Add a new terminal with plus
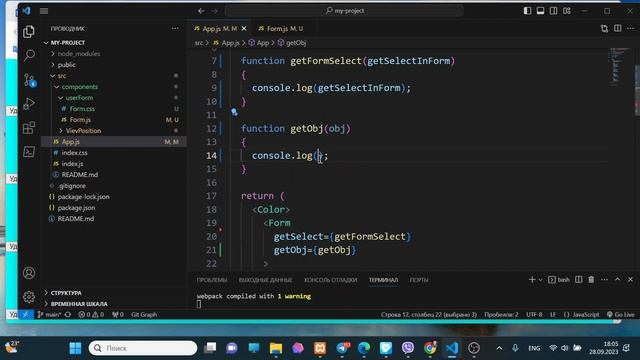 532,280
